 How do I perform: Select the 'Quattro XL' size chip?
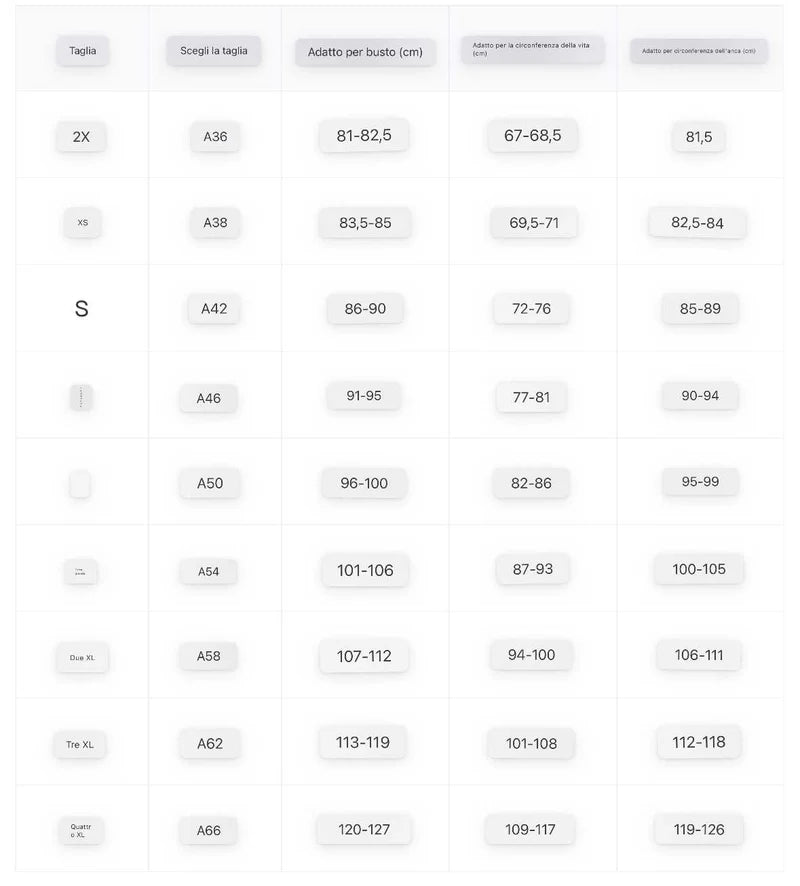click(81, 830)
